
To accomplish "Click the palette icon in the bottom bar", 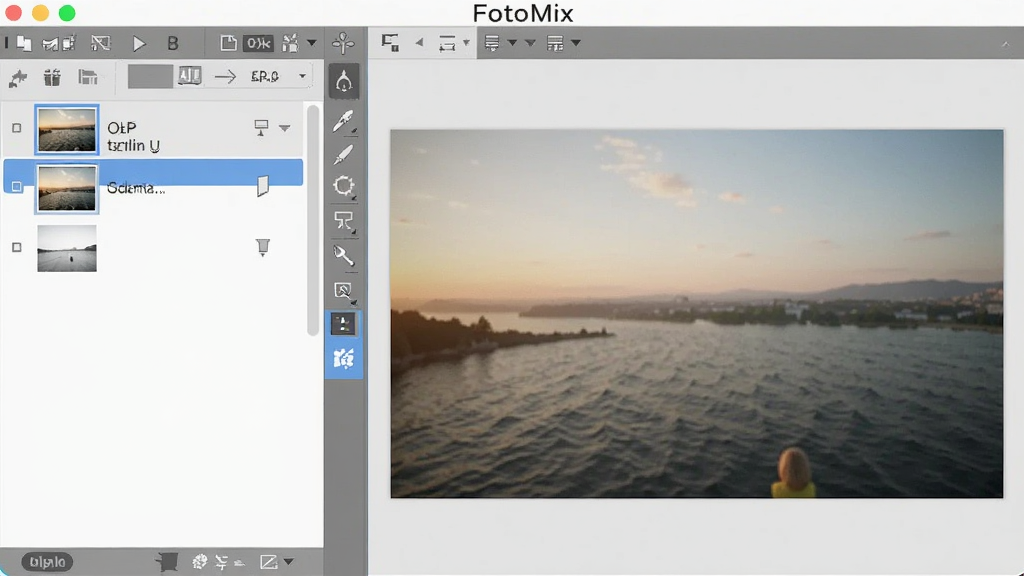I will coord(200,562).
